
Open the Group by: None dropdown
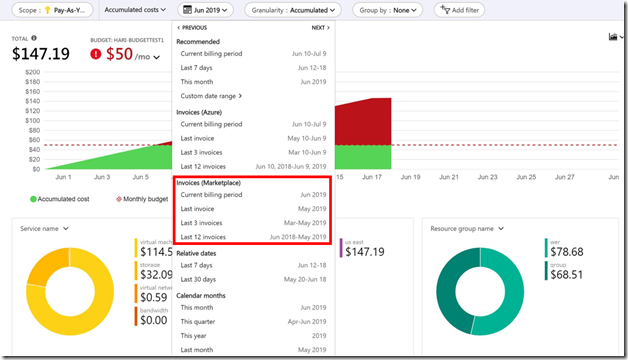[x=387, y=10]
